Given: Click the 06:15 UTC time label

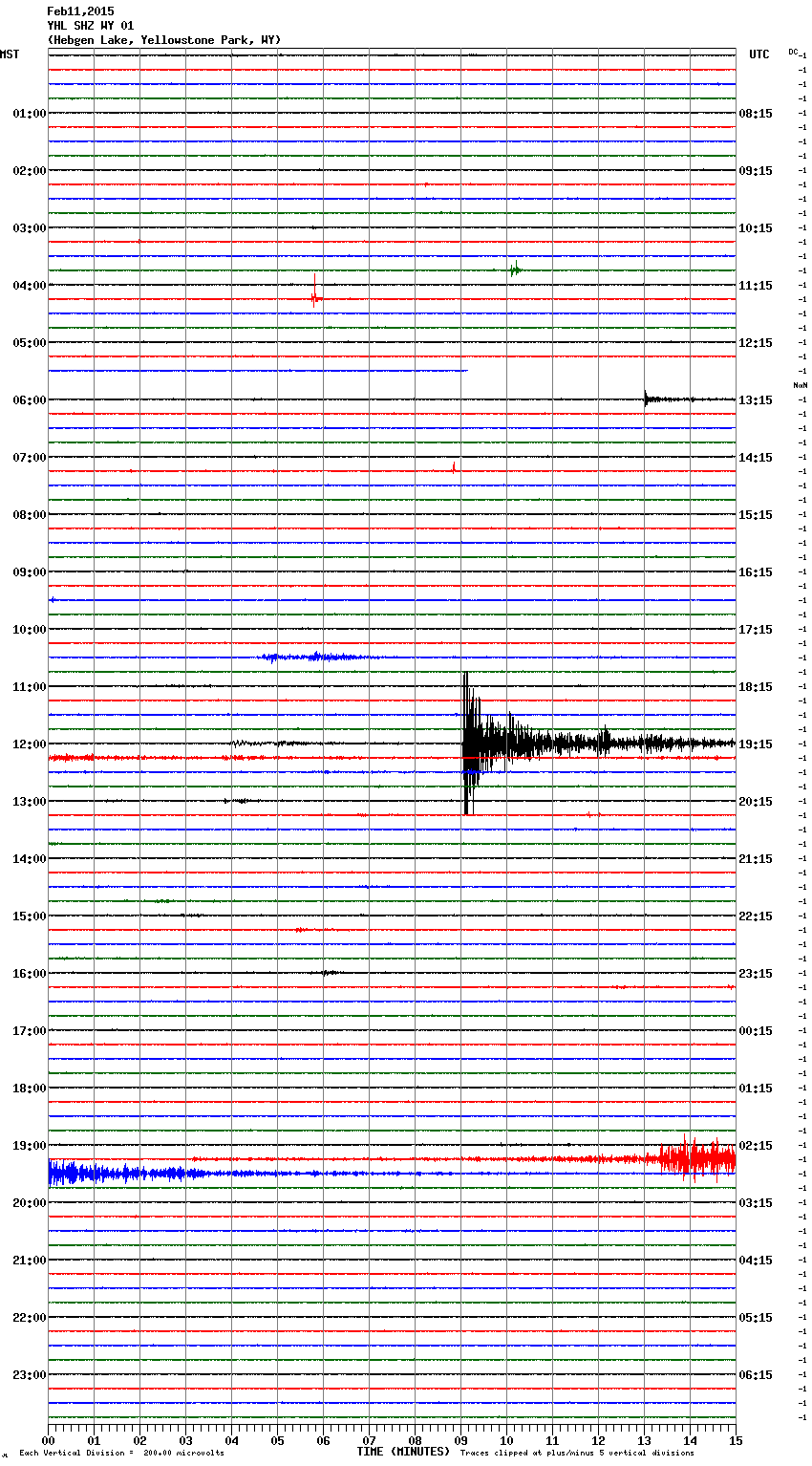Looking at the screenshot, I should [756, 1375].
